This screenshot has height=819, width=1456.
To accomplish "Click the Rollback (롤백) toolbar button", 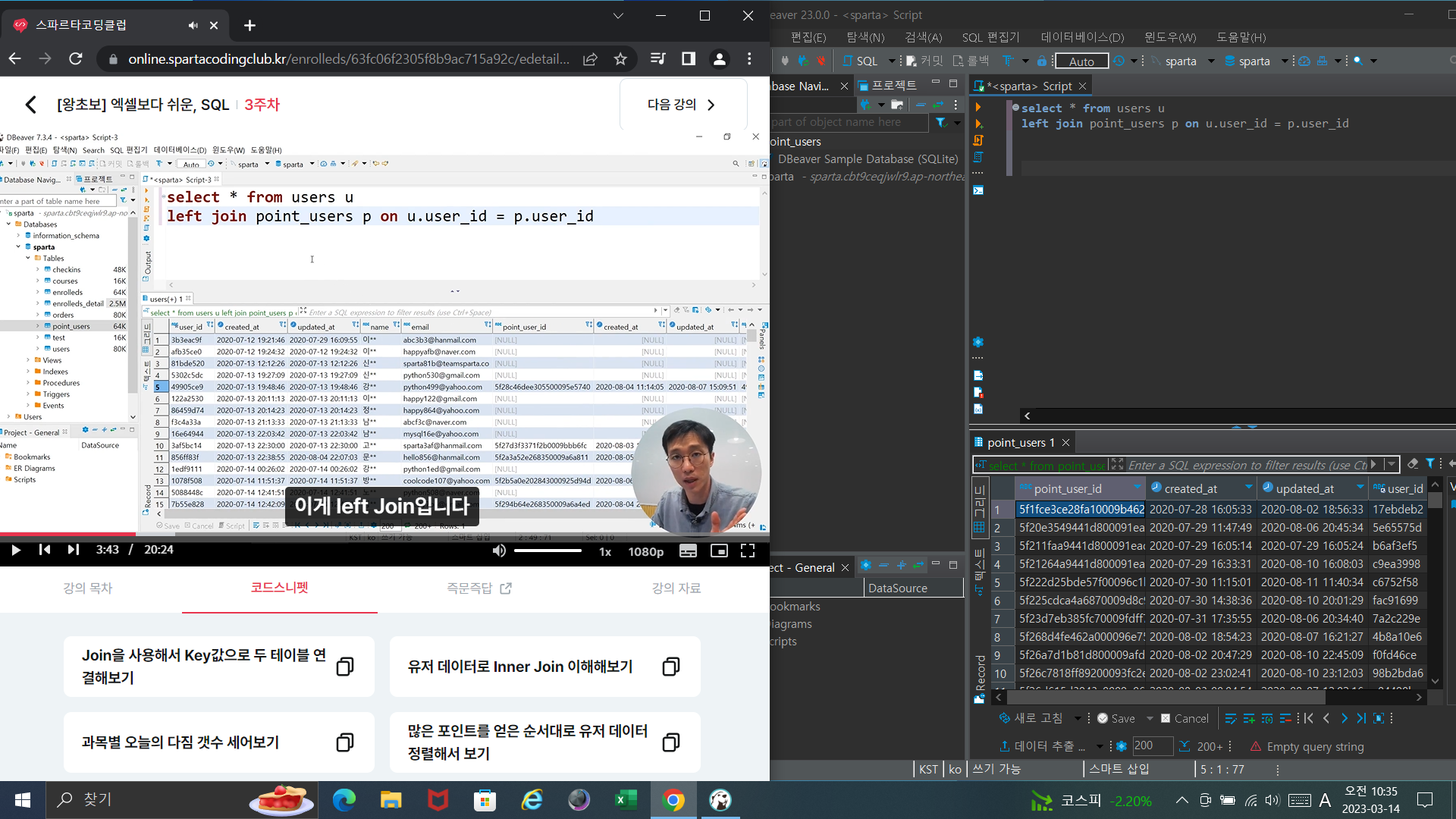I will coord(971,61).
